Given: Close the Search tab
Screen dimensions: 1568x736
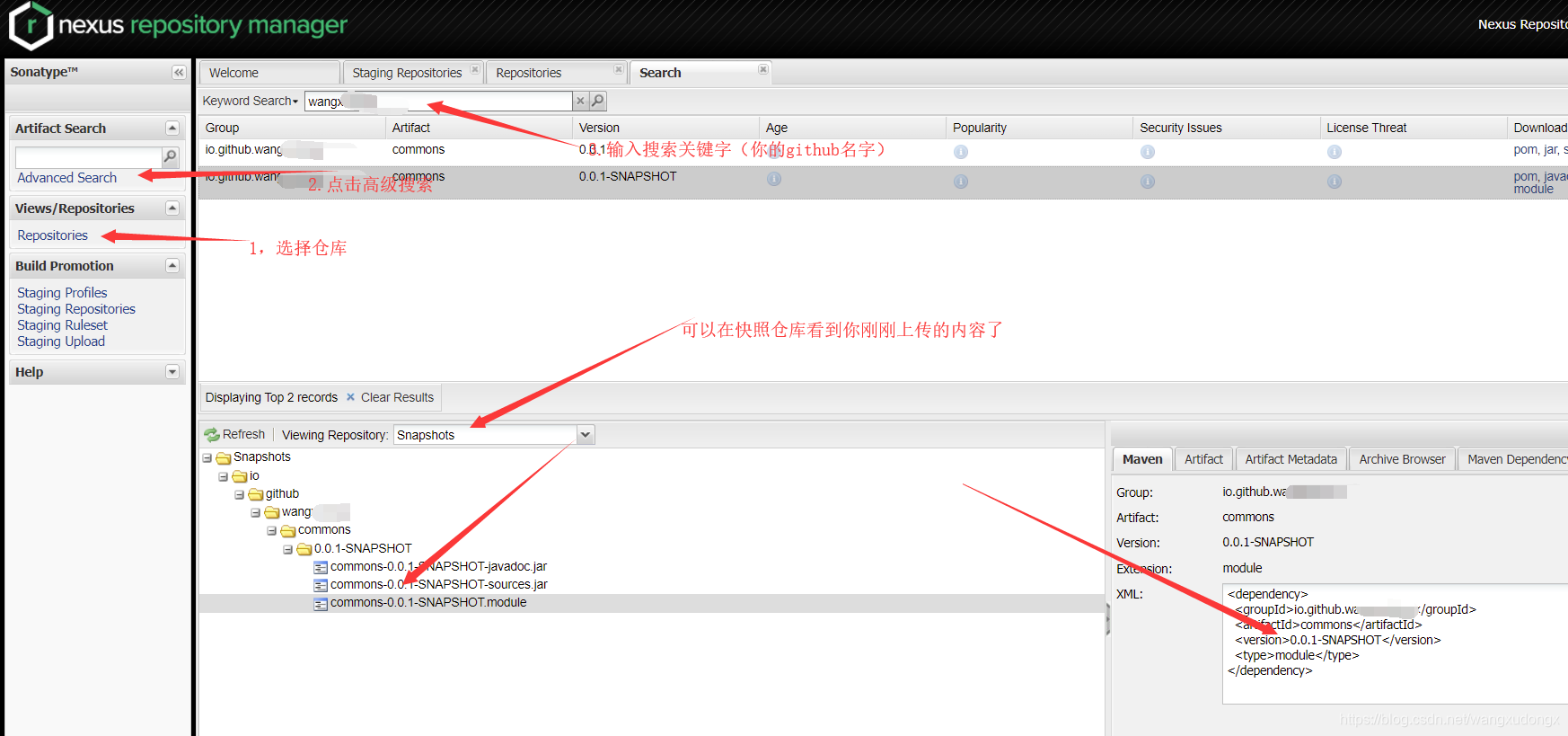Looking at the screenshot, I should 762,69.
